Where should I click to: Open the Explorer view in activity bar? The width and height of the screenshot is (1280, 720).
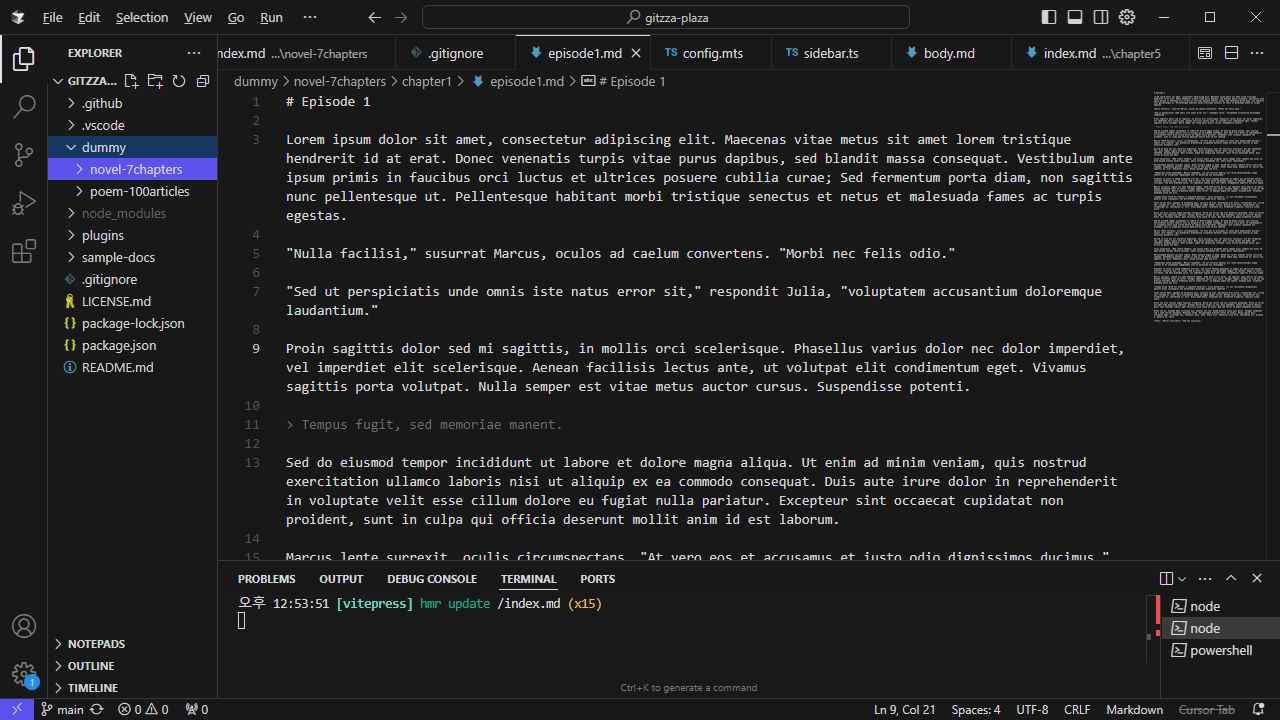(23, 59)
